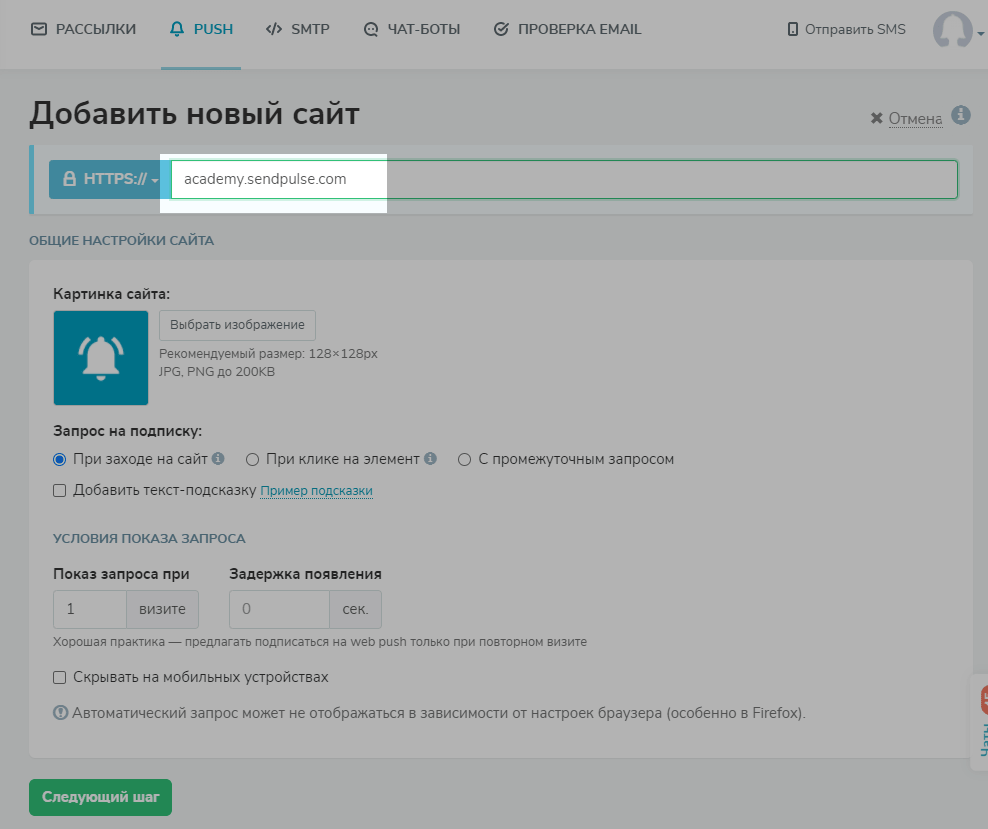Click the Задержка появления seconds field

[x=279, y=608]
